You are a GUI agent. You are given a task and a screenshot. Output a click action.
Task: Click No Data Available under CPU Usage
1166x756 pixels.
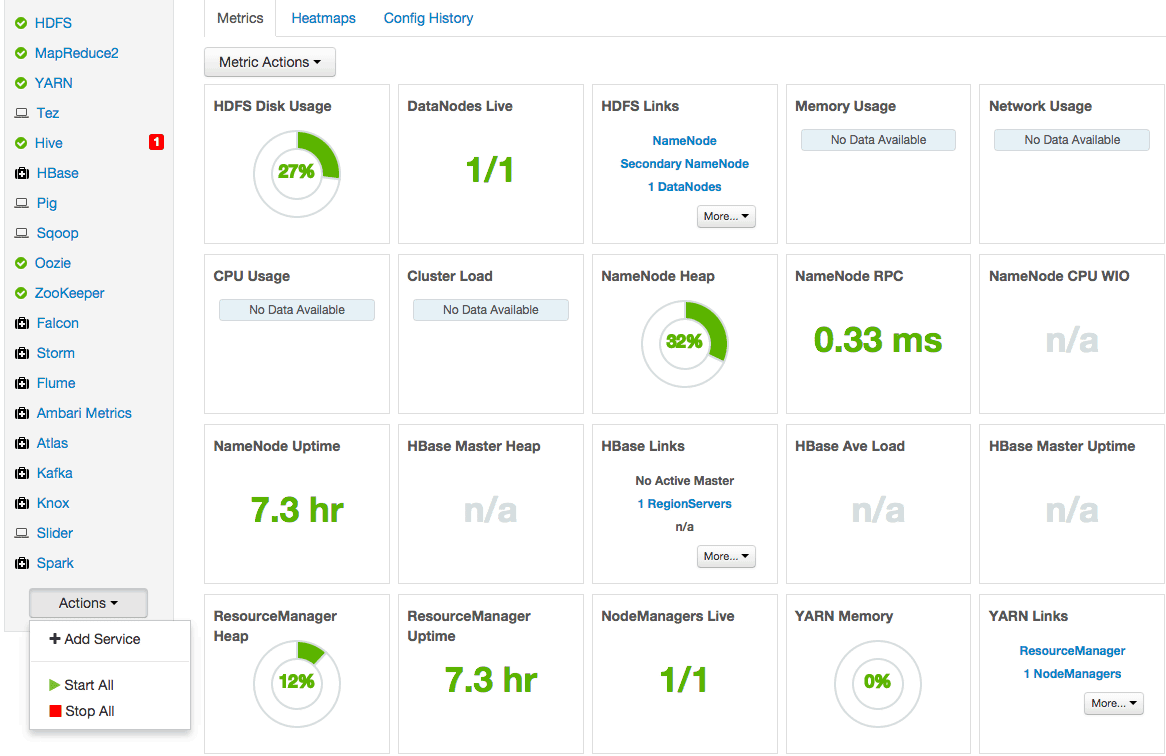(x=297, y=310)
